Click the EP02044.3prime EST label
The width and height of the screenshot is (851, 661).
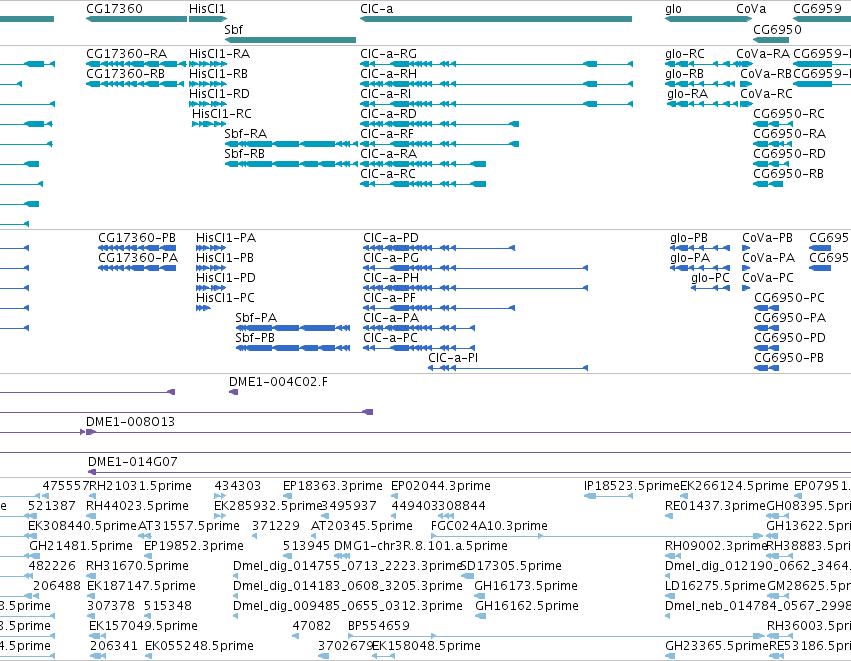[x=441, y=486]
